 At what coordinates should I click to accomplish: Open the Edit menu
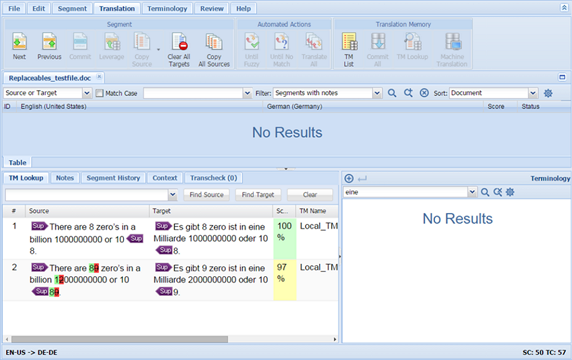(39, 8)
